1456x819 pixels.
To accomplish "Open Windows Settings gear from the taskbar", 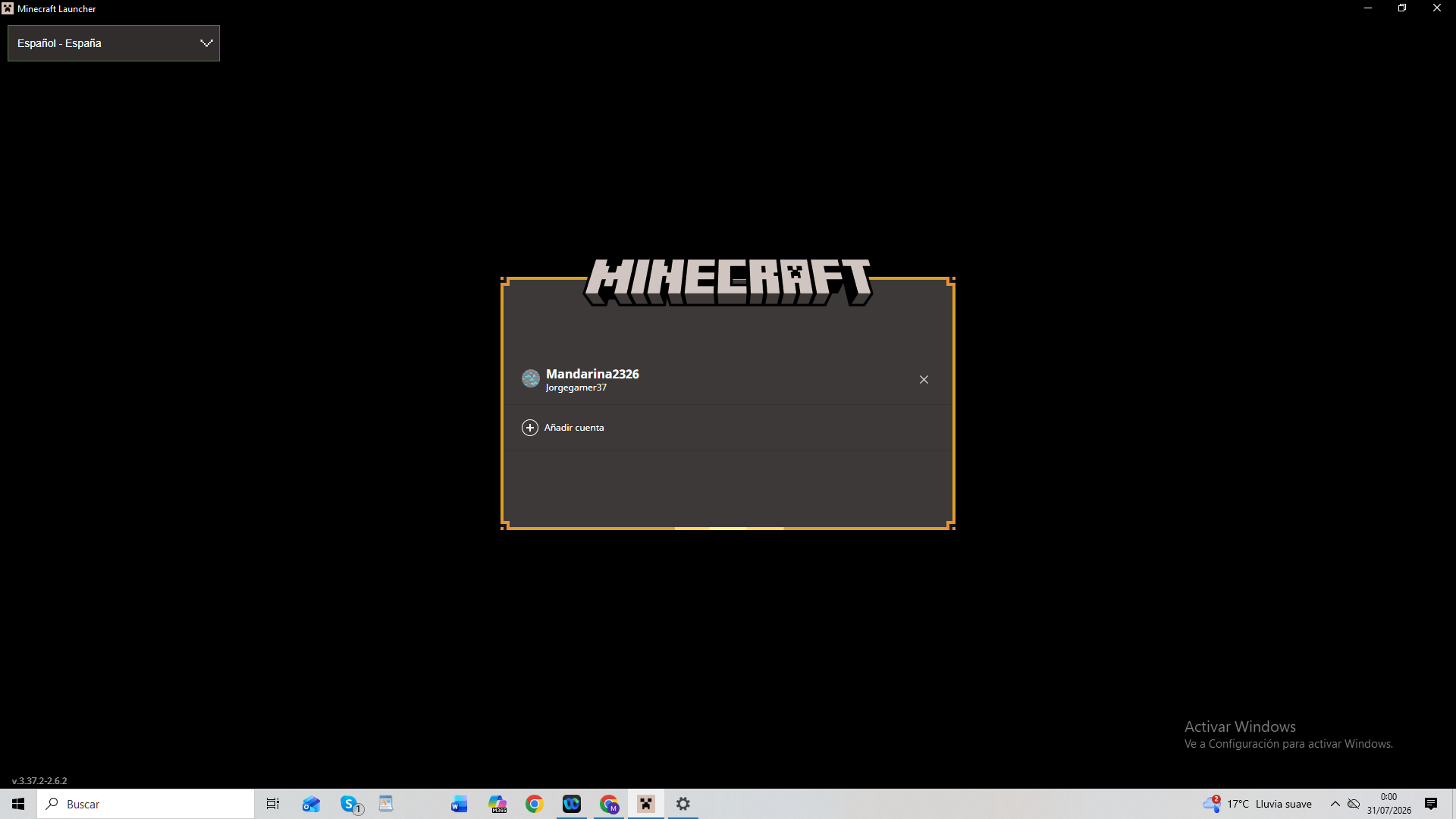I will (683, 804).
